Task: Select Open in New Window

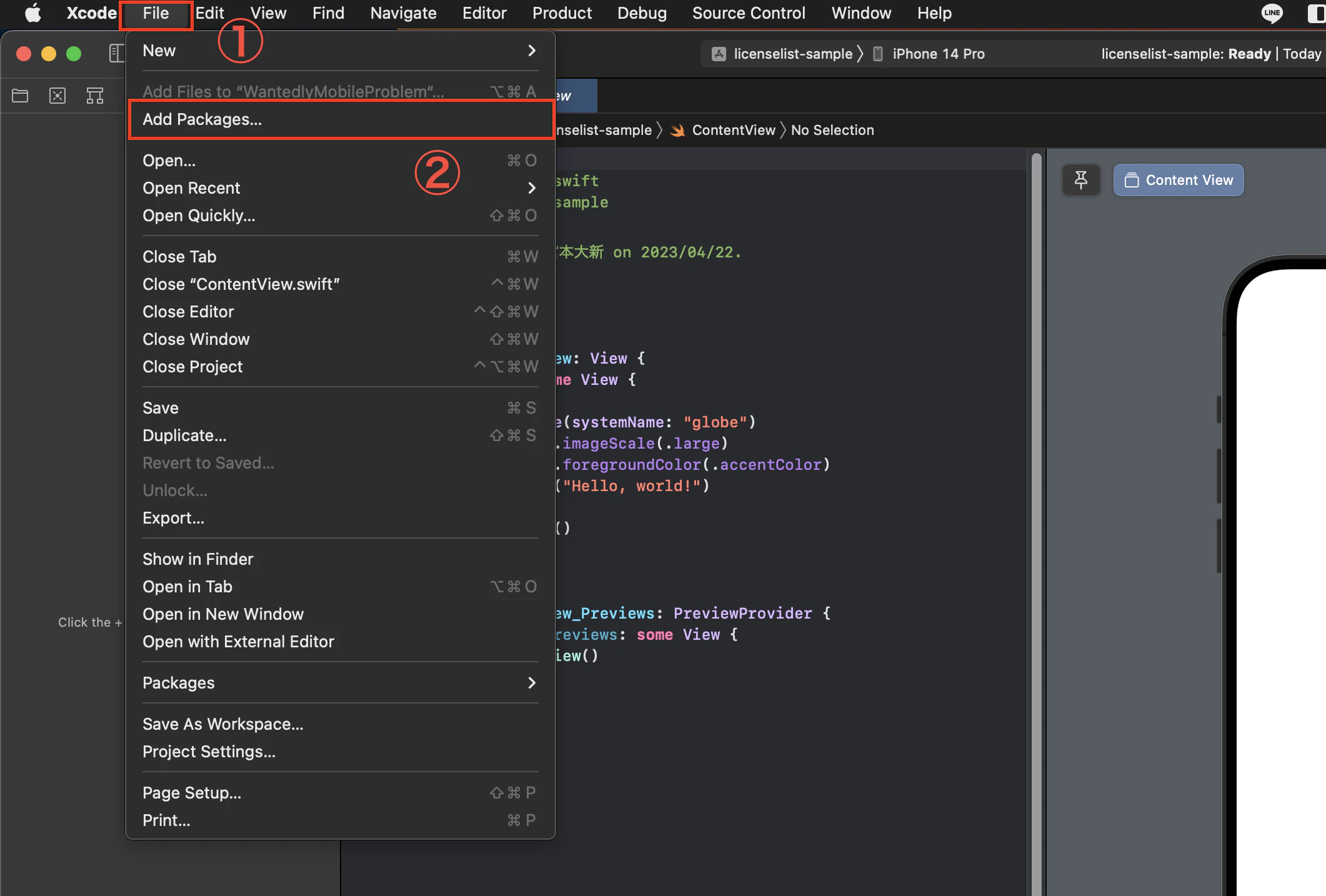Action: (341, 614)
